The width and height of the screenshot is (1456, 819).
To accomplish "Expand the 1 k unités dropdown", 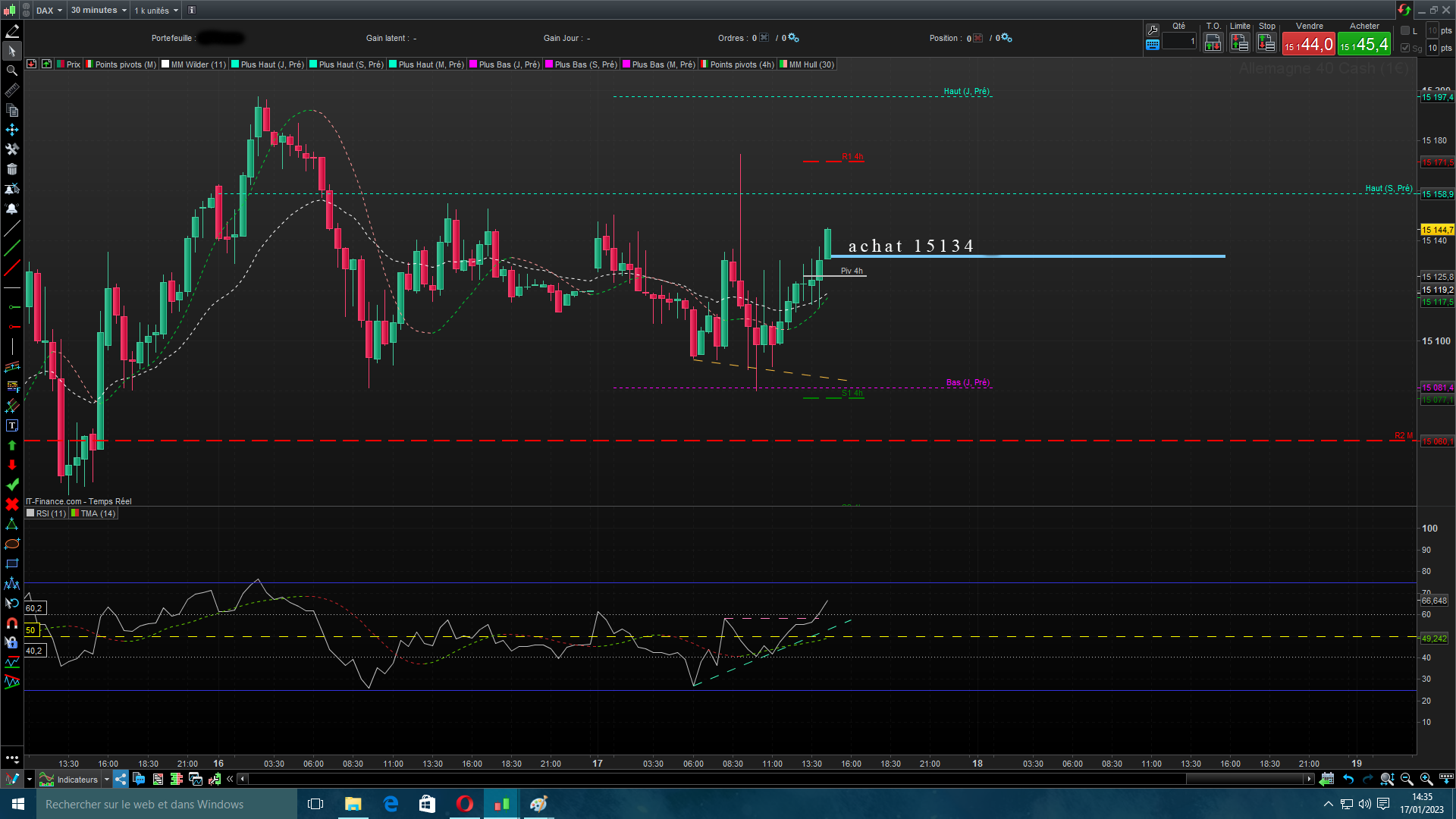I will click(x=156, y=10).
